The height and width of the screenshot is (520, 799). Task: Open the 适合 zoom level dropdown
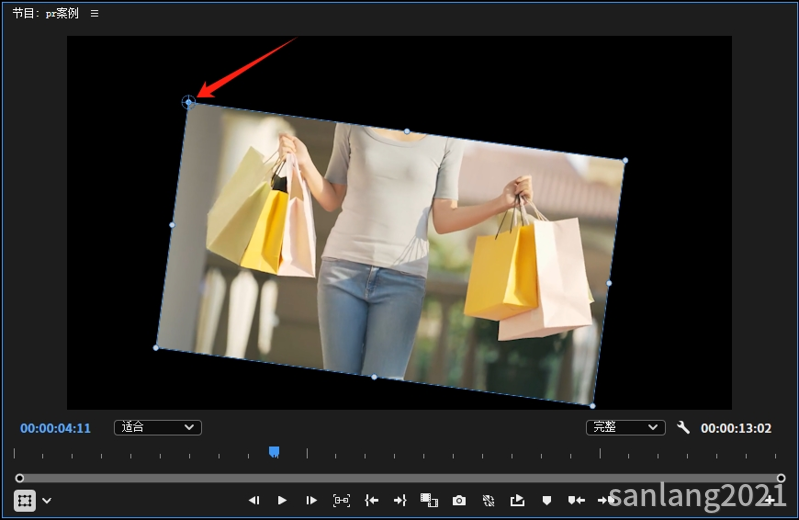158,428
